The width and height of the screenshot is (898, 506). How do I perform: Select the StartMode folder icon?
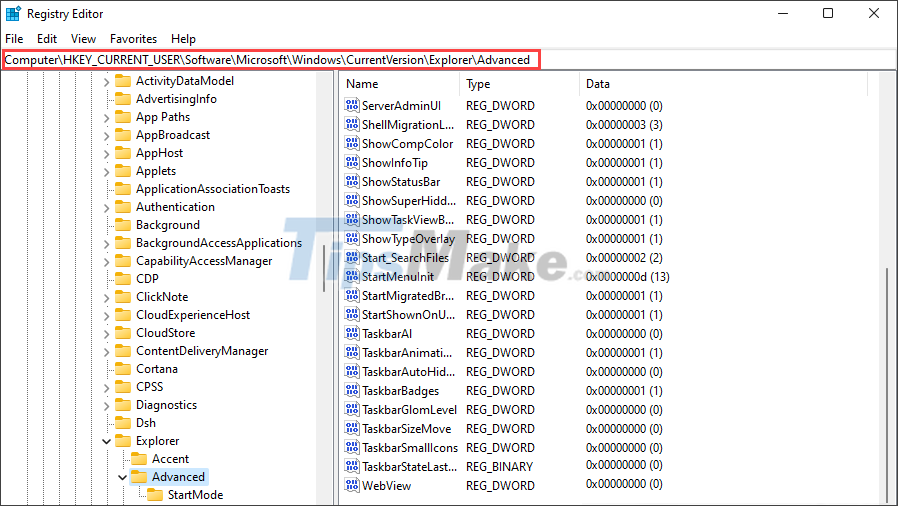[x=155, y=495]
